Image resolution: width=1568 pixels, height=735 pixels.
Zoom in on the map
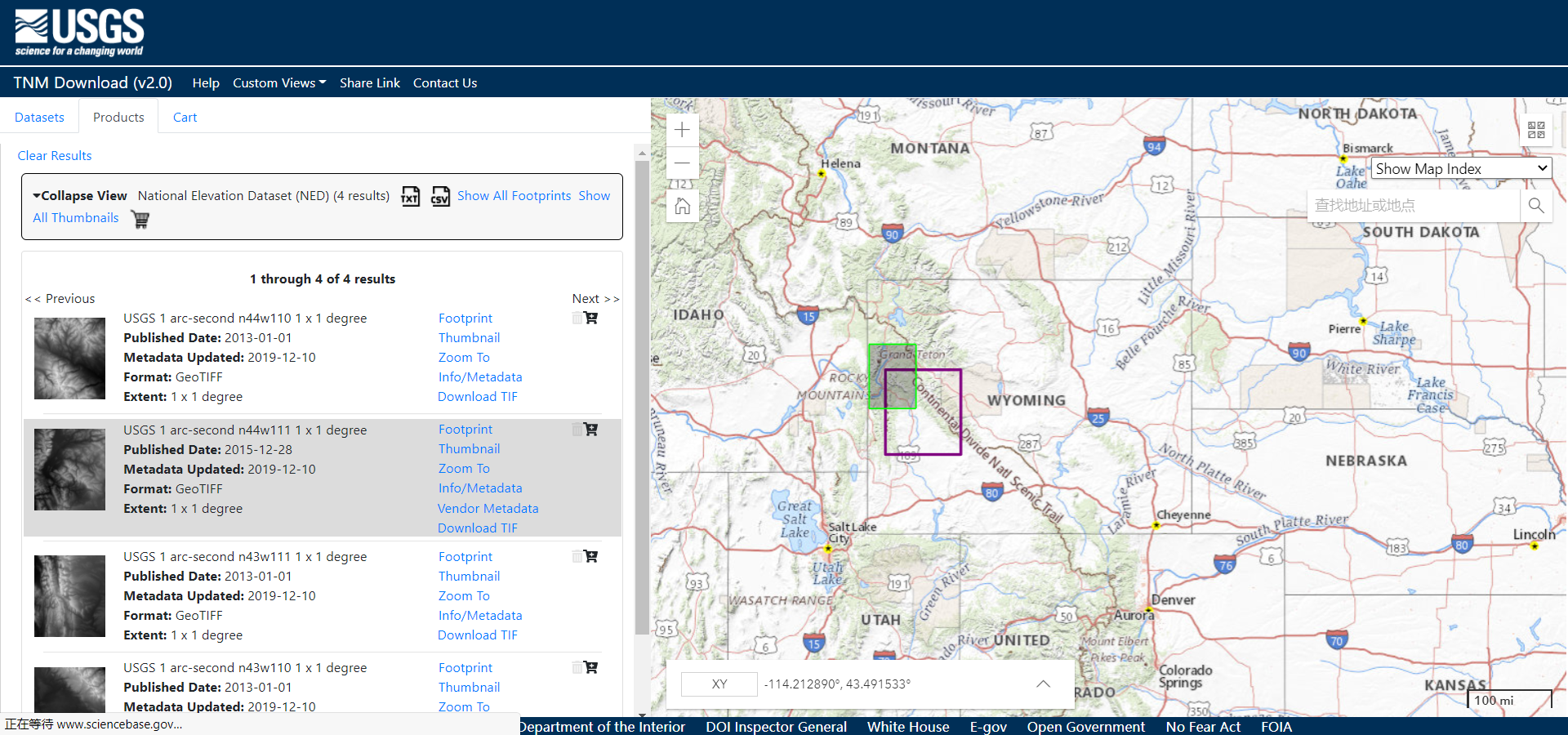[683, 130]
